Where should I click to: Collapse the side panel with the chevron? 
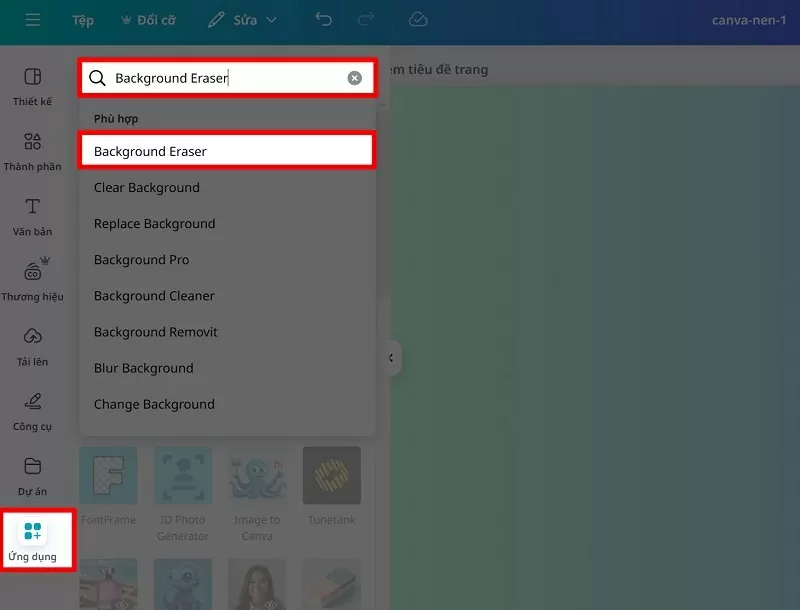click(389, 357)
